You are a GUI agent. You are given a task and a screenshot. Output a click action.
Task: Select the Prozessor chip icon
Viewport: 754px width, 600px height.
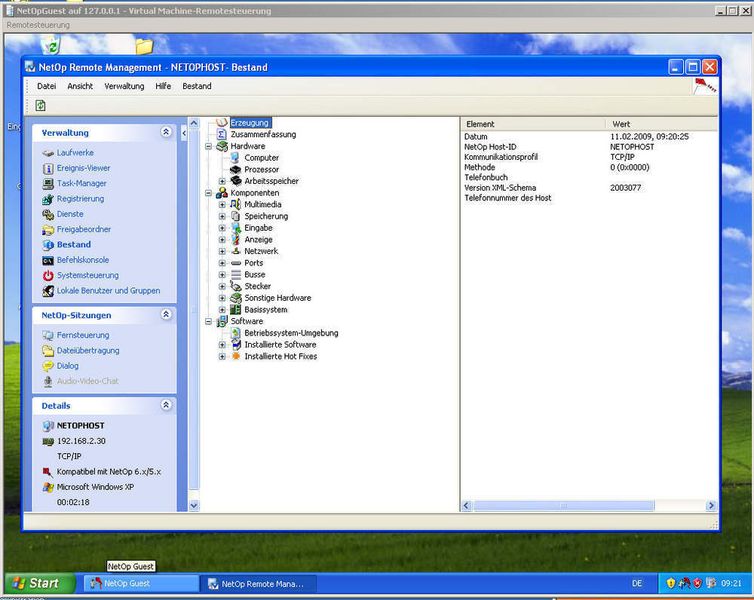coord(235,169)
